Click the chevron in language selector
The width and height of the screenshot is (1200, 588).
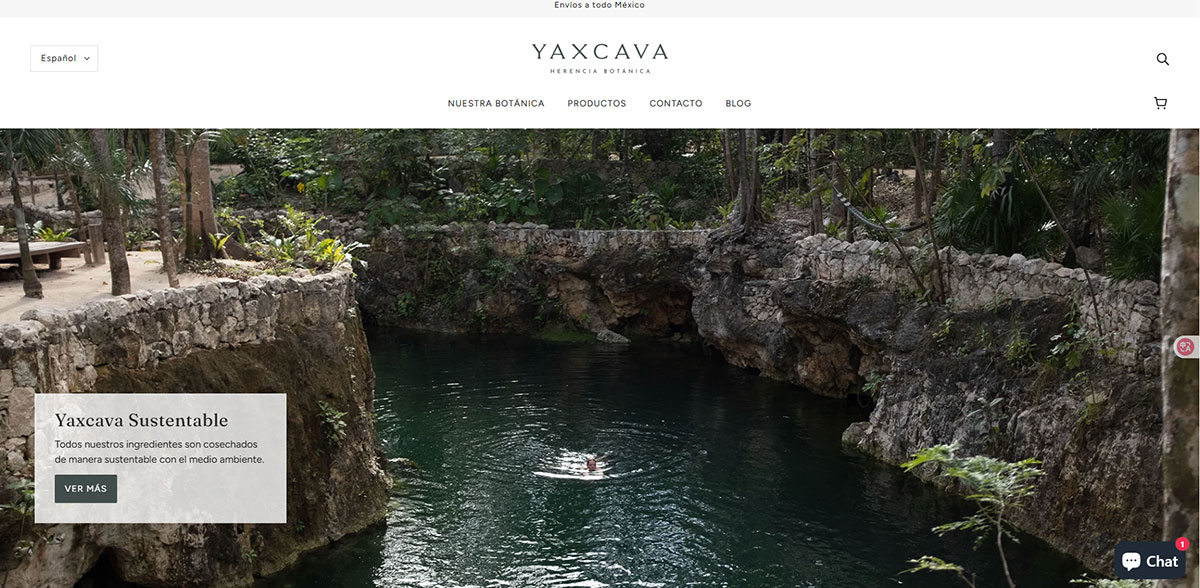87,59
